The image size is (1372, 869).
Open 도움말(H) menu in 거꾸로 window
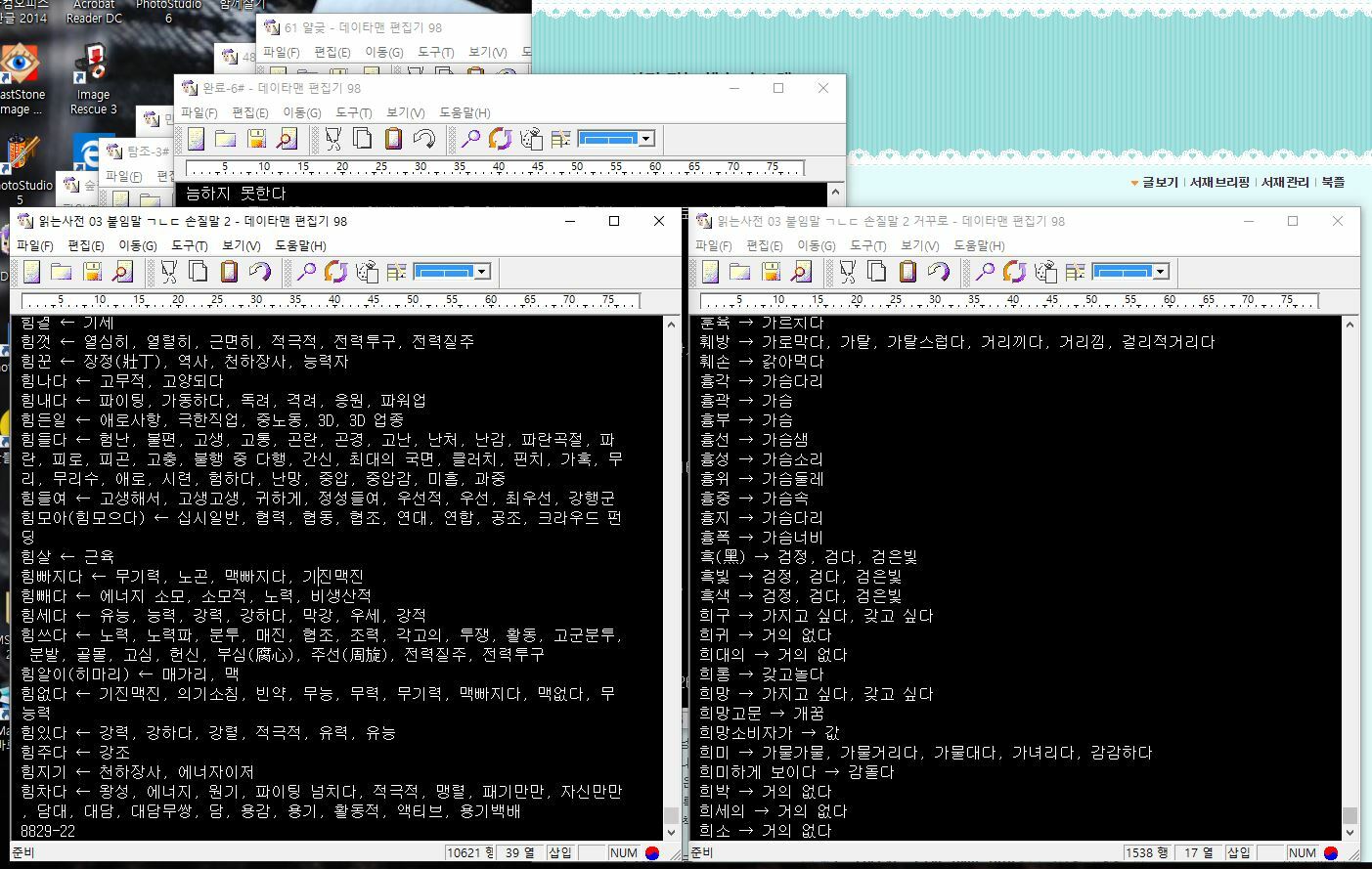979,245
